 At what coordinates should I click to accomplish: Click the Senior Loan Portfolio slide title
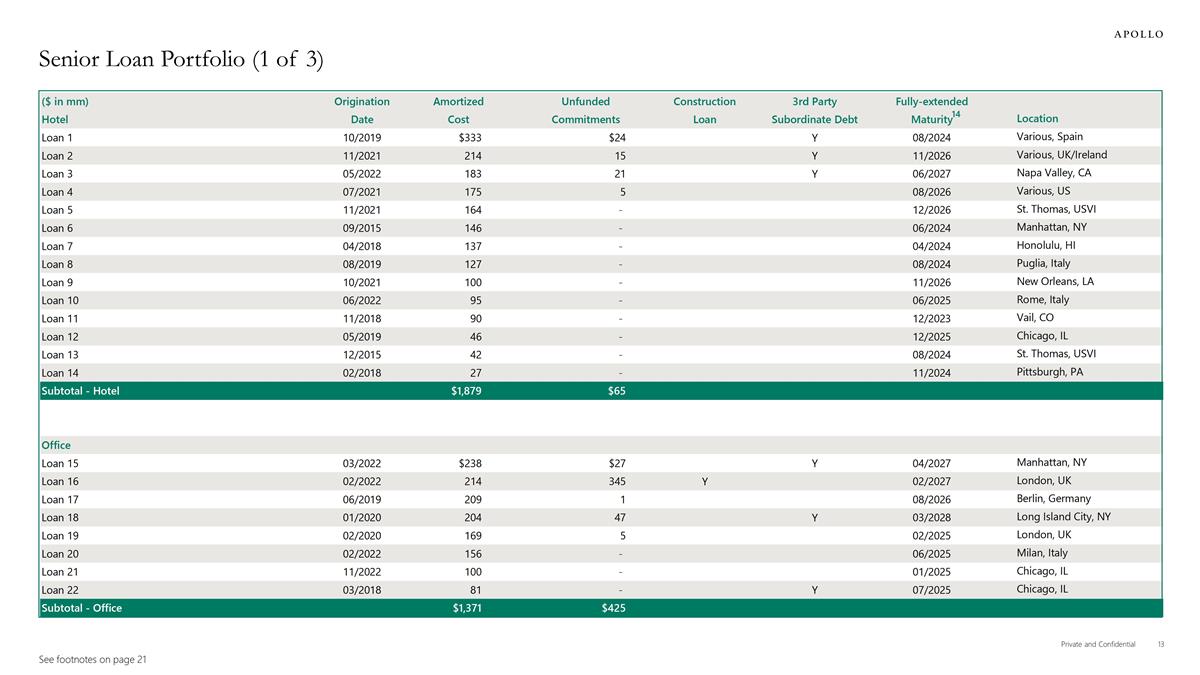point(181,60)
